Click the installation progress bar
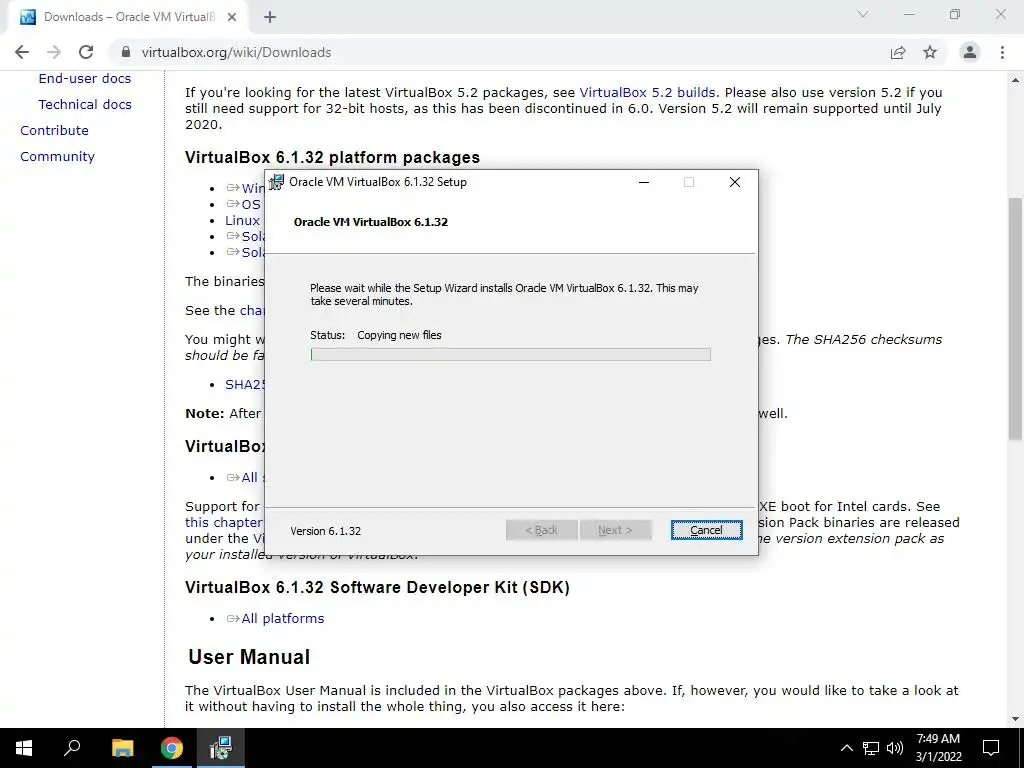This screenshot has width=1024, height=768. pyautogui.click(x=511, y=355)
